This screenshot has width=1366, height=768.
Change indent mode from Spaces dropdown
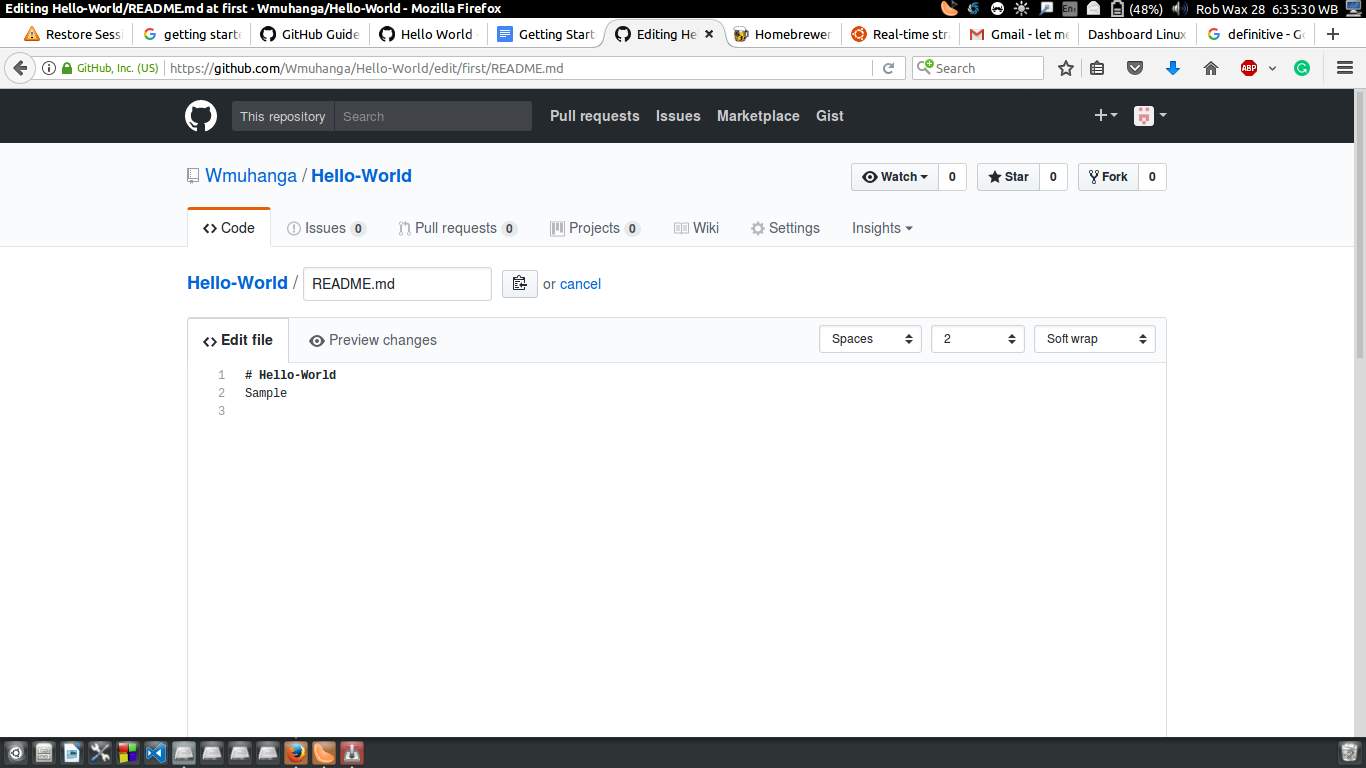pyautogui.click(x=869, y=339)
